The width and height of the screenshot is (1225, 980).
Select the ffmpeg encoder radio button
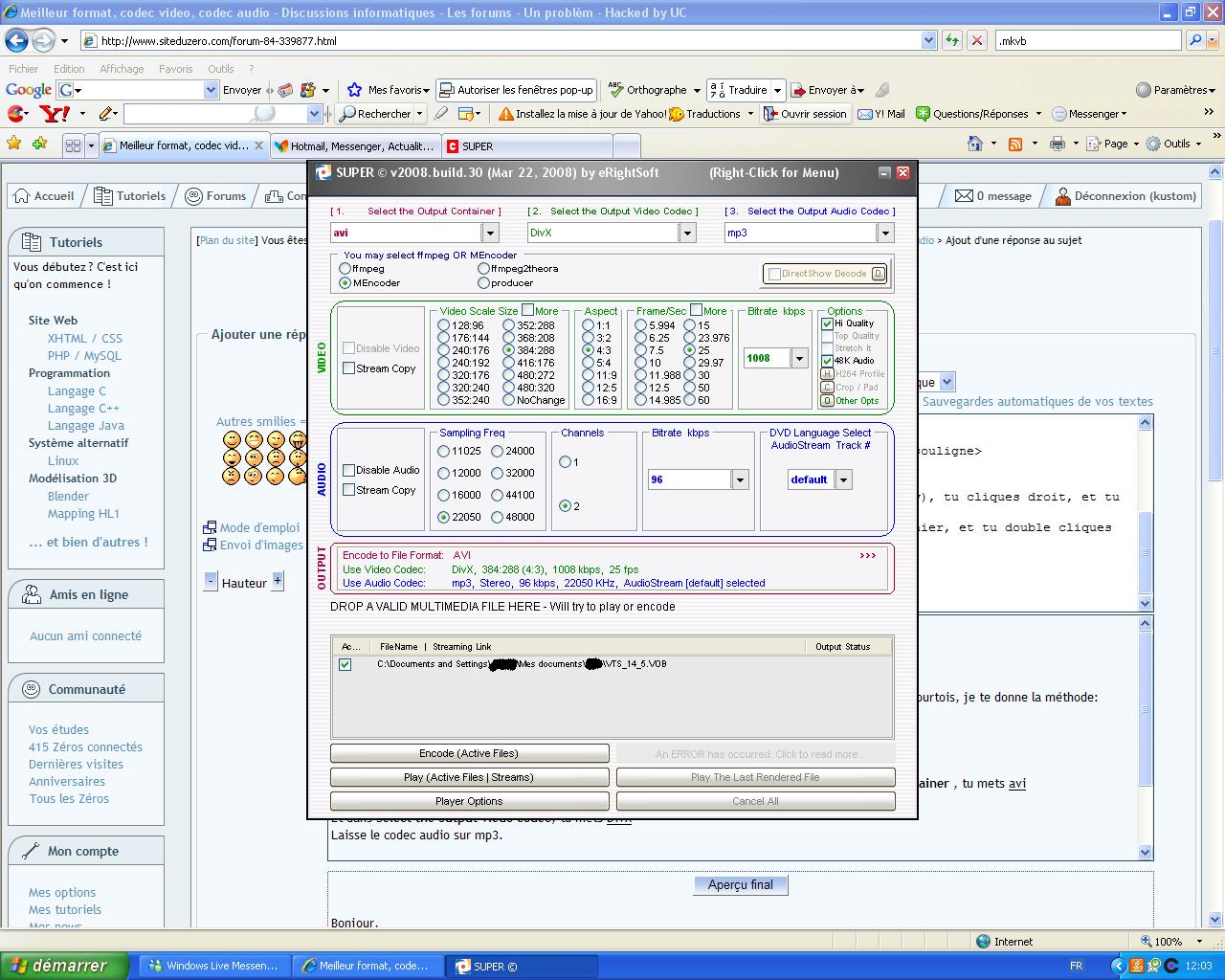point(345,269)
